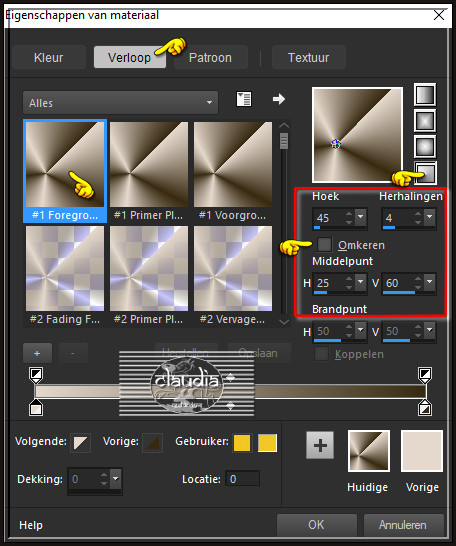Click the arrow icon beside category list
Viewport: 456px width, 546px height.
278,99
